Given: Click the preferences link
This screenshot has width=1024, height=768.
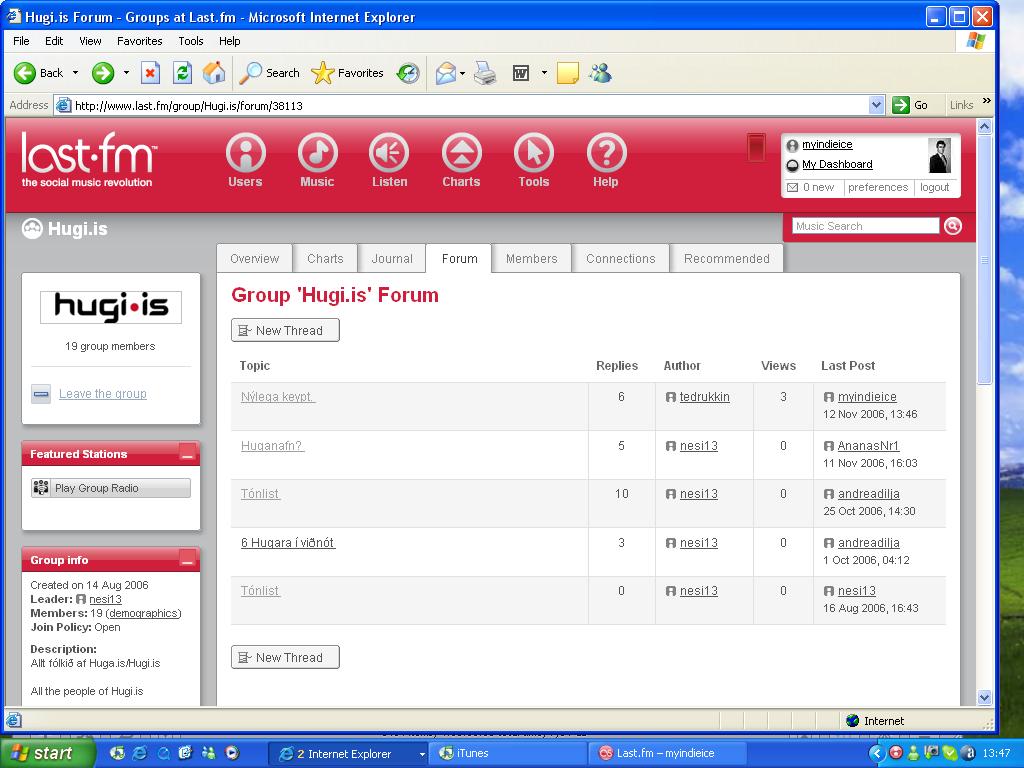Looking at the screenshot, I should coord(878,187).
